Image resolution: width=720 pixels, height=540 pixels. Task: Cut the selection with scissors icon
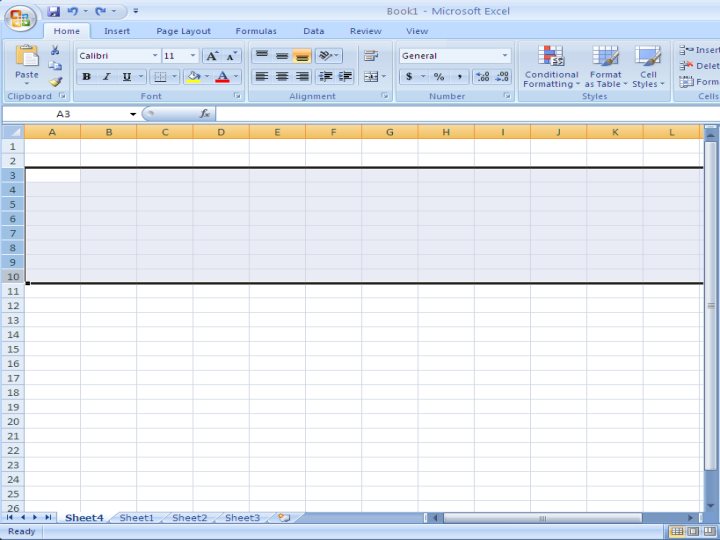55,50
